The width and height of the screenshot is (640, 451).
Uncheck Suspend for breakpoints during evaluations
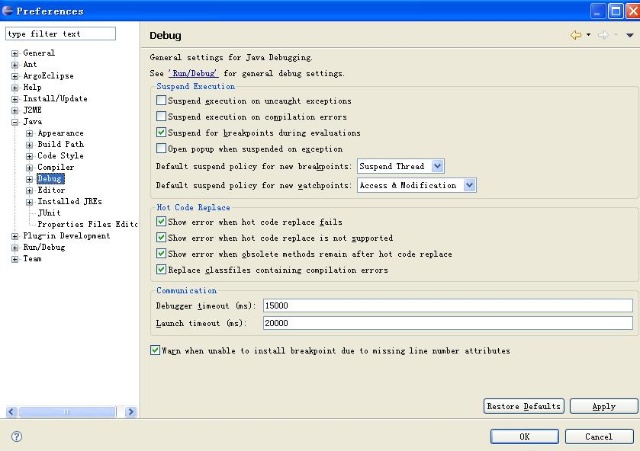161,132
